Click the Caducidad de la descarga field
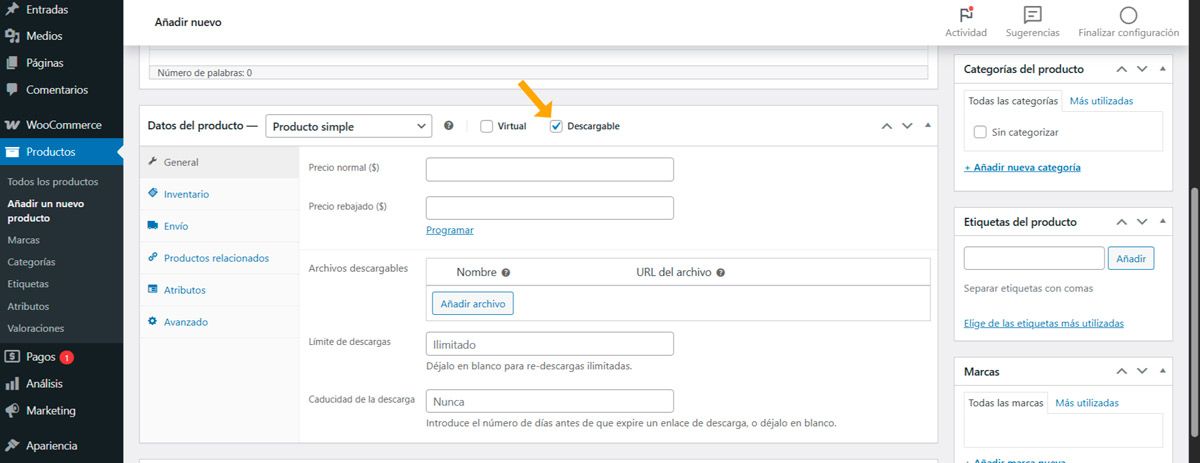 click(x=550, y=401)
